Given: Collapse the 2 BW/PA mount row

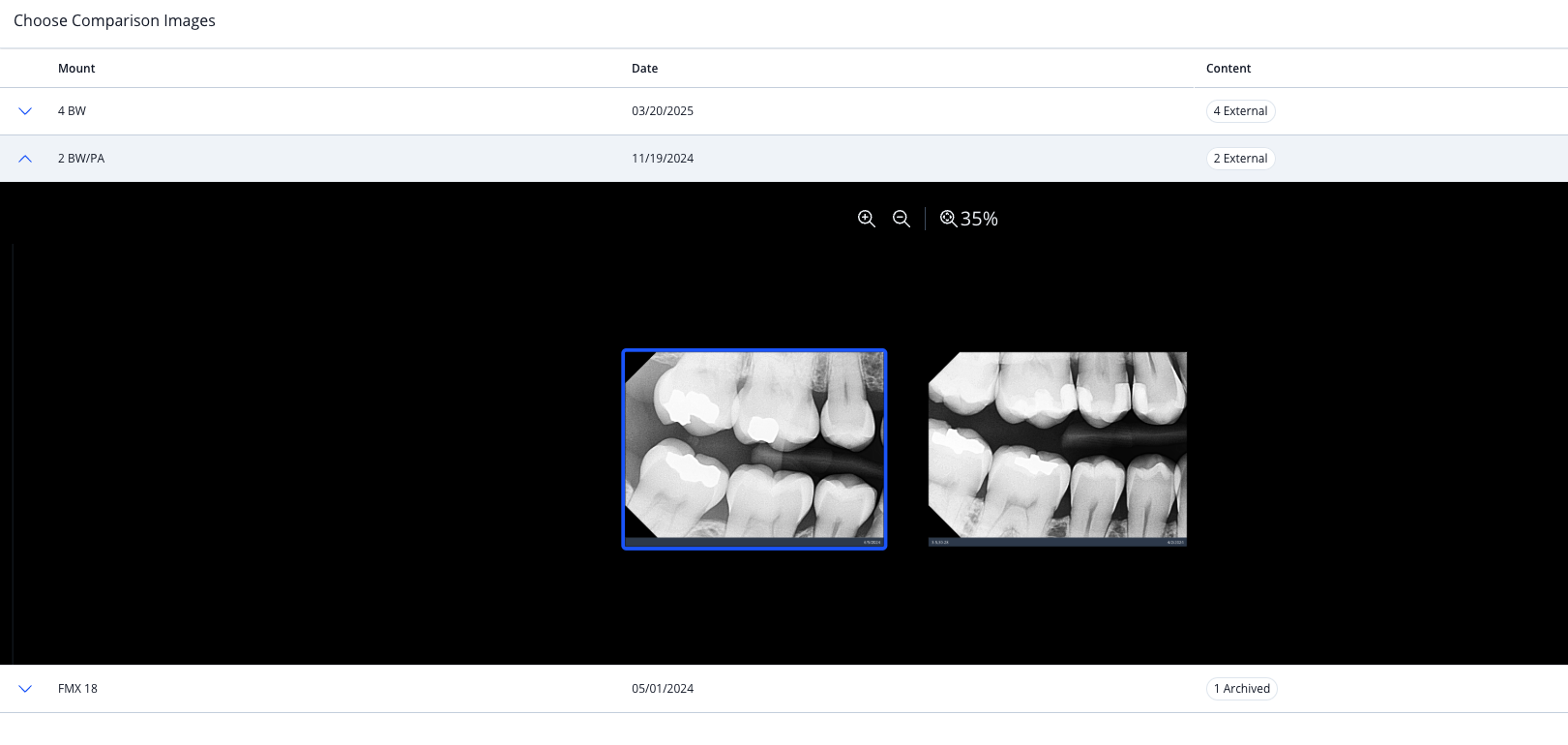Looking at the screenshot, I should pyautogui.click(x=25, y=159).
